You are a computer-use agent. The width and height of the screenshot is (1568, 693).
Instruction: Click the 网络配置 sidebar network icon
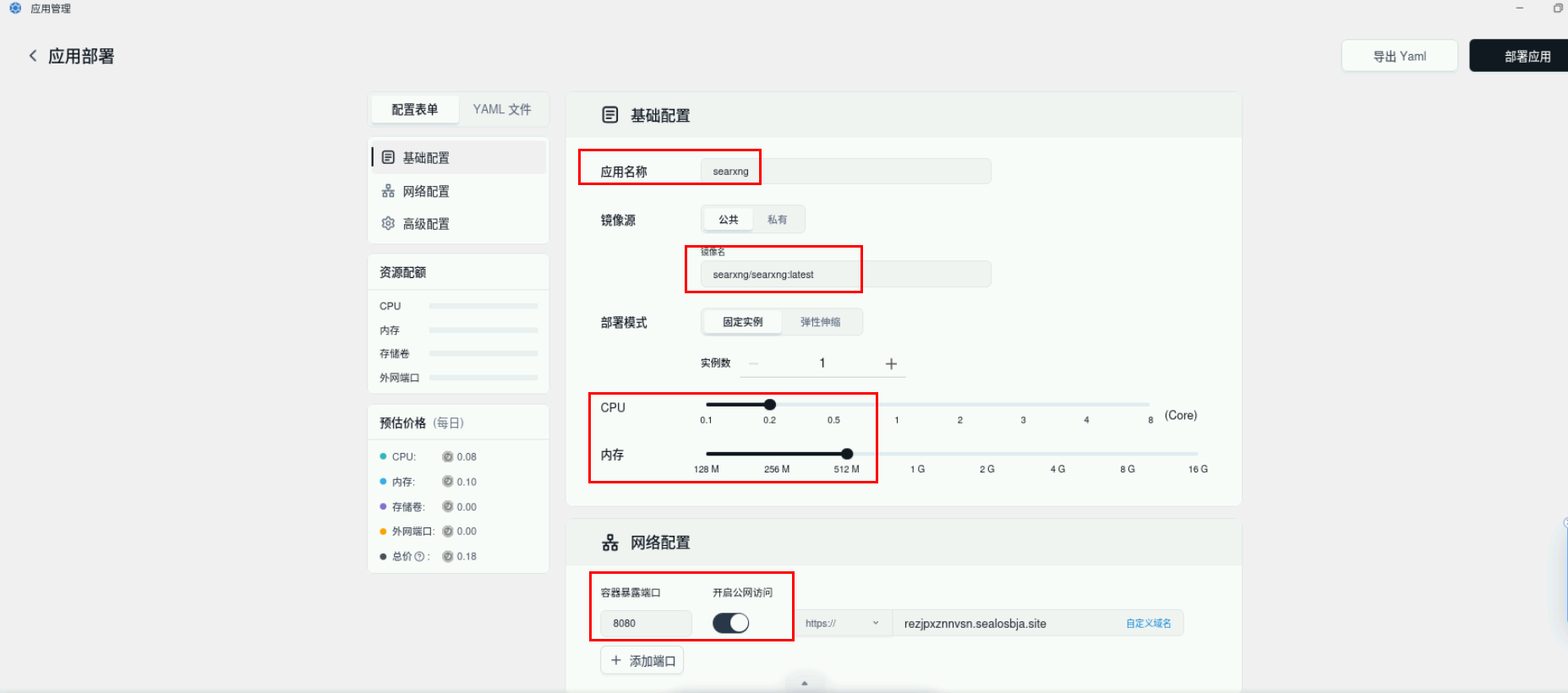[388, 191]
